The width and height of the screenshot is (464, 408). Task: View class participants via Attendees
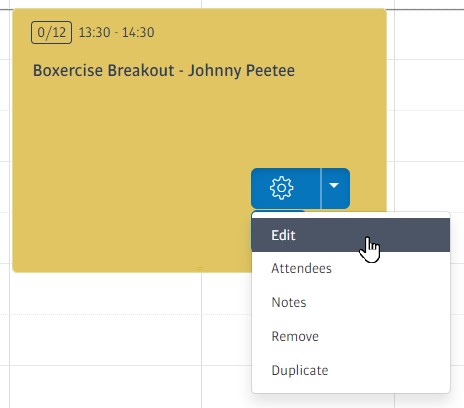(x=351, y=268)
